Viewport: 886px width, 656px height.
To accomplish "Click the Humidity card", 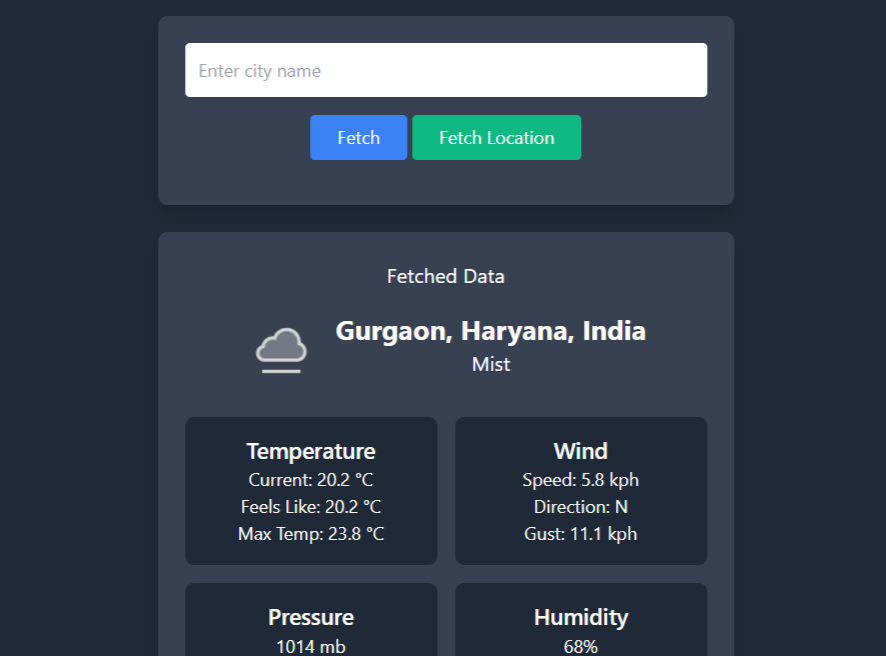I will coord(580,620).
